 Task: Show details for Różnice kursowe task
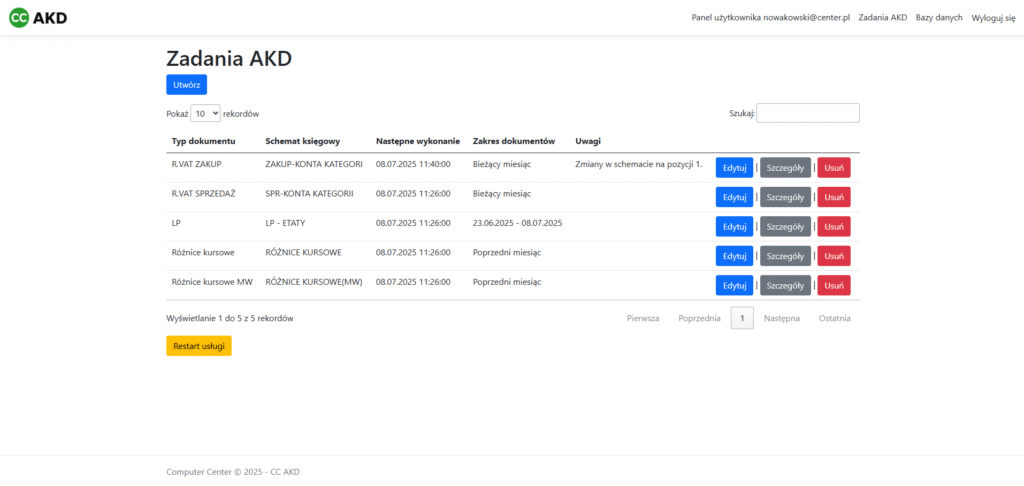(x=785, y=256)
